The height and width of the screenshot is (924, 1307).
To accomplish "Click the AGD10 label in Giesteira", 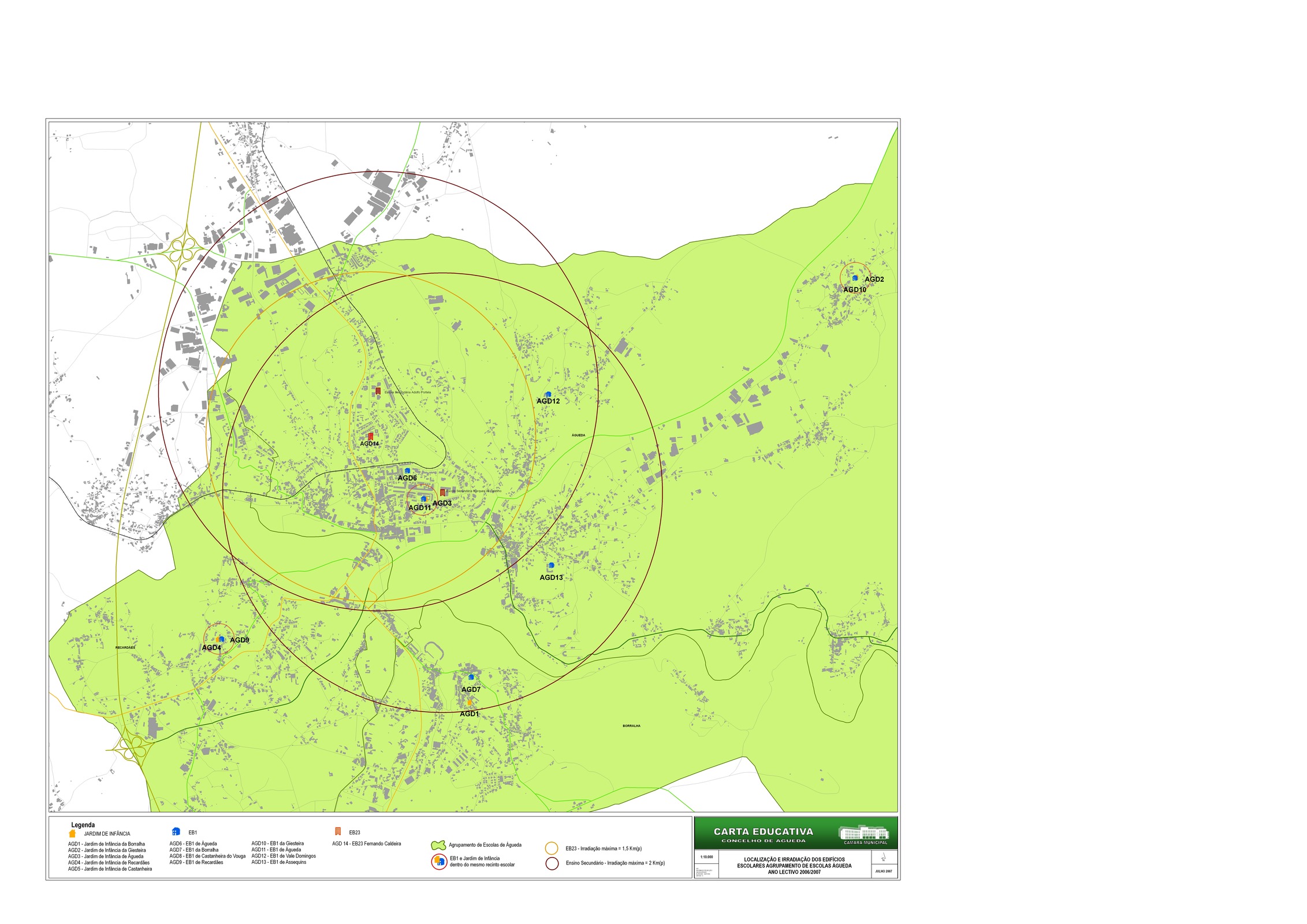I will pyautogui.click(x=854, y=290).
